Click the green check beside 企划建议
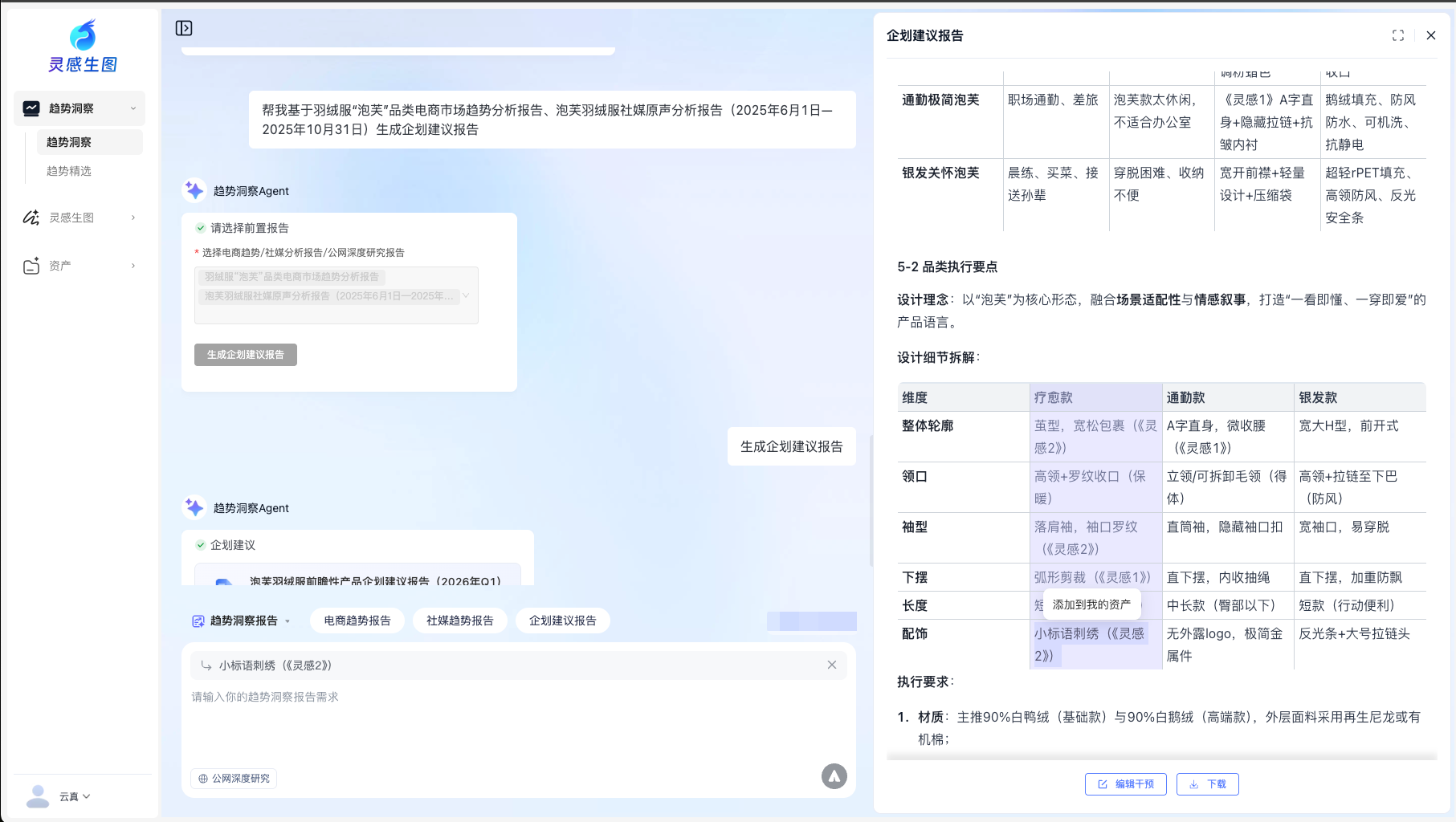Image resolution: width=1456 pixels, height=822 pixels. pos(201,545)
